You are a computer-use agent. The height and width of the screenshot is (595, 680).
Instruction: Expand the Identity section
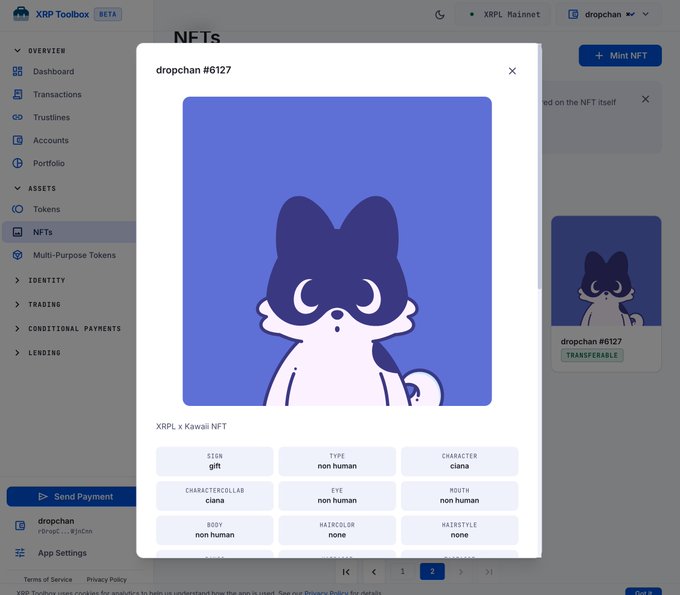tap(40, 280)
